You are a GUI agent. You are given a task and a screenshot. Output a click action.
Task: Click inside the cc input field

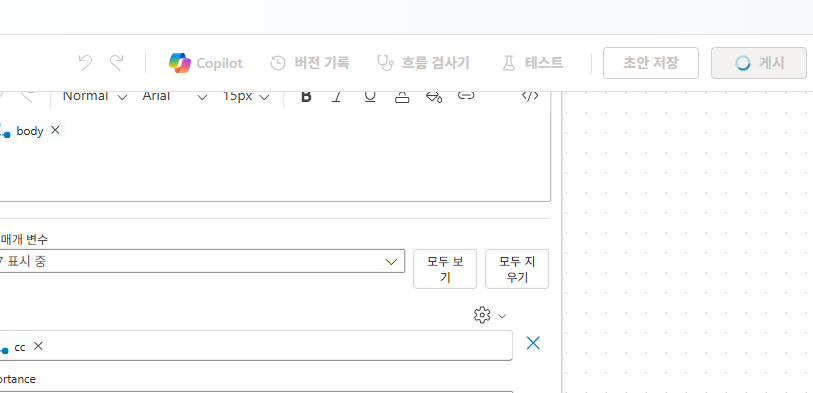pyautogui.click(x=256, y=345)
